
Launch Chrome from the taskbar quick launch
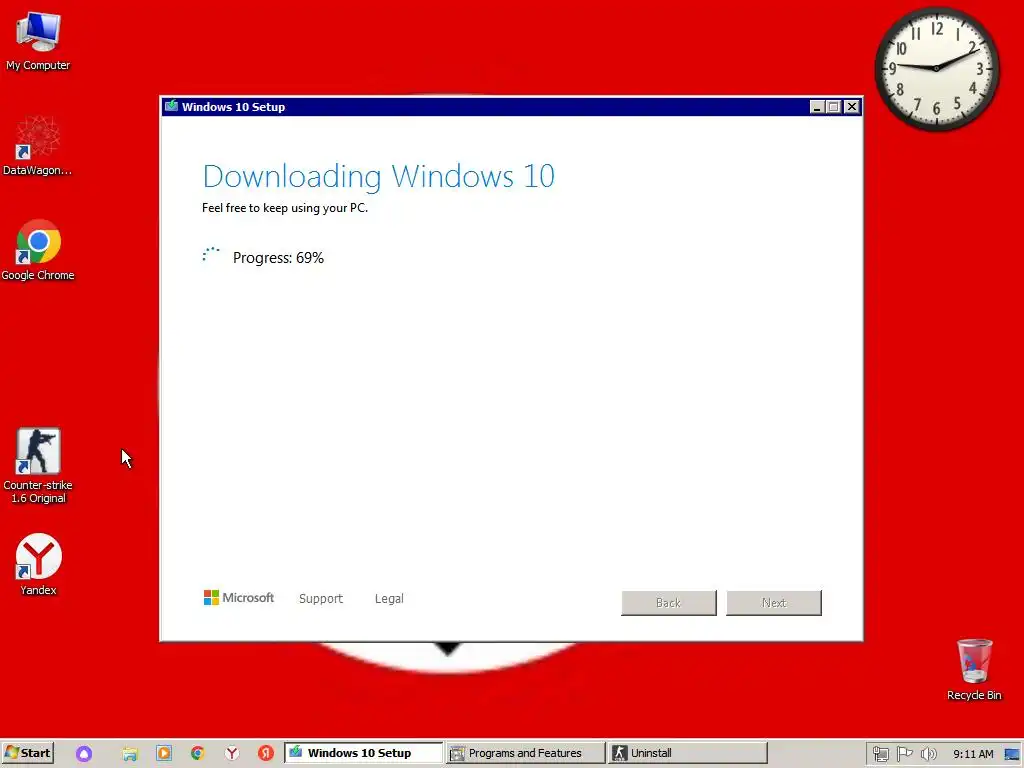[x=197, y=754]
